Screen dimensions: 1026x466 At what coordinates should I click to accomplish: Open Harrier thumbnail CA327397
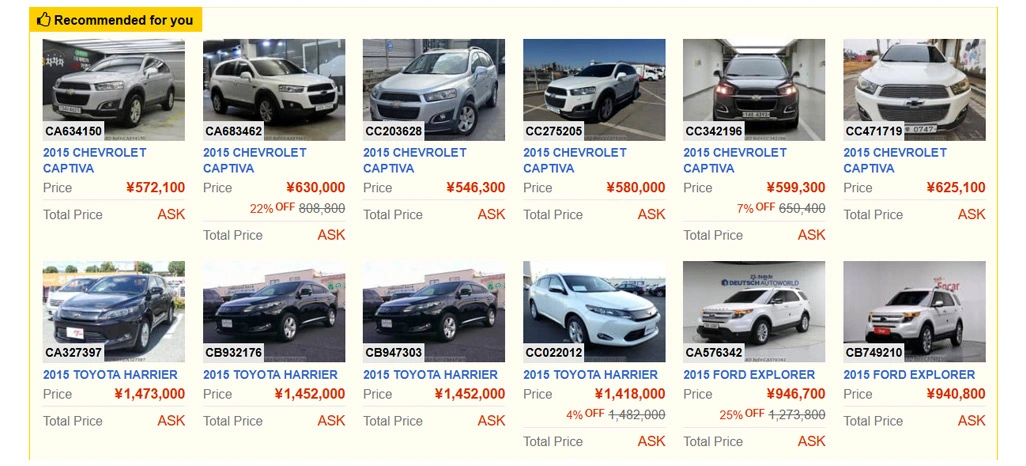pos(113,310)
